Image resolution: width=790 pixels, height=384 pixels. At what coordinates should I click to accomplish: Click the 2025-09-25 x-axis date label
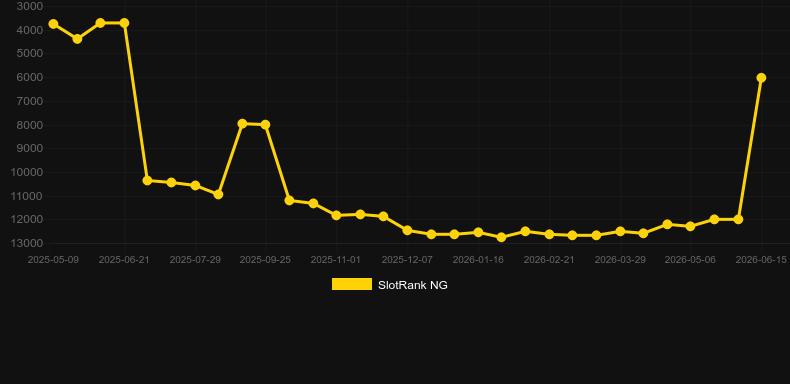pyautogui.click(x=265, y=260)
